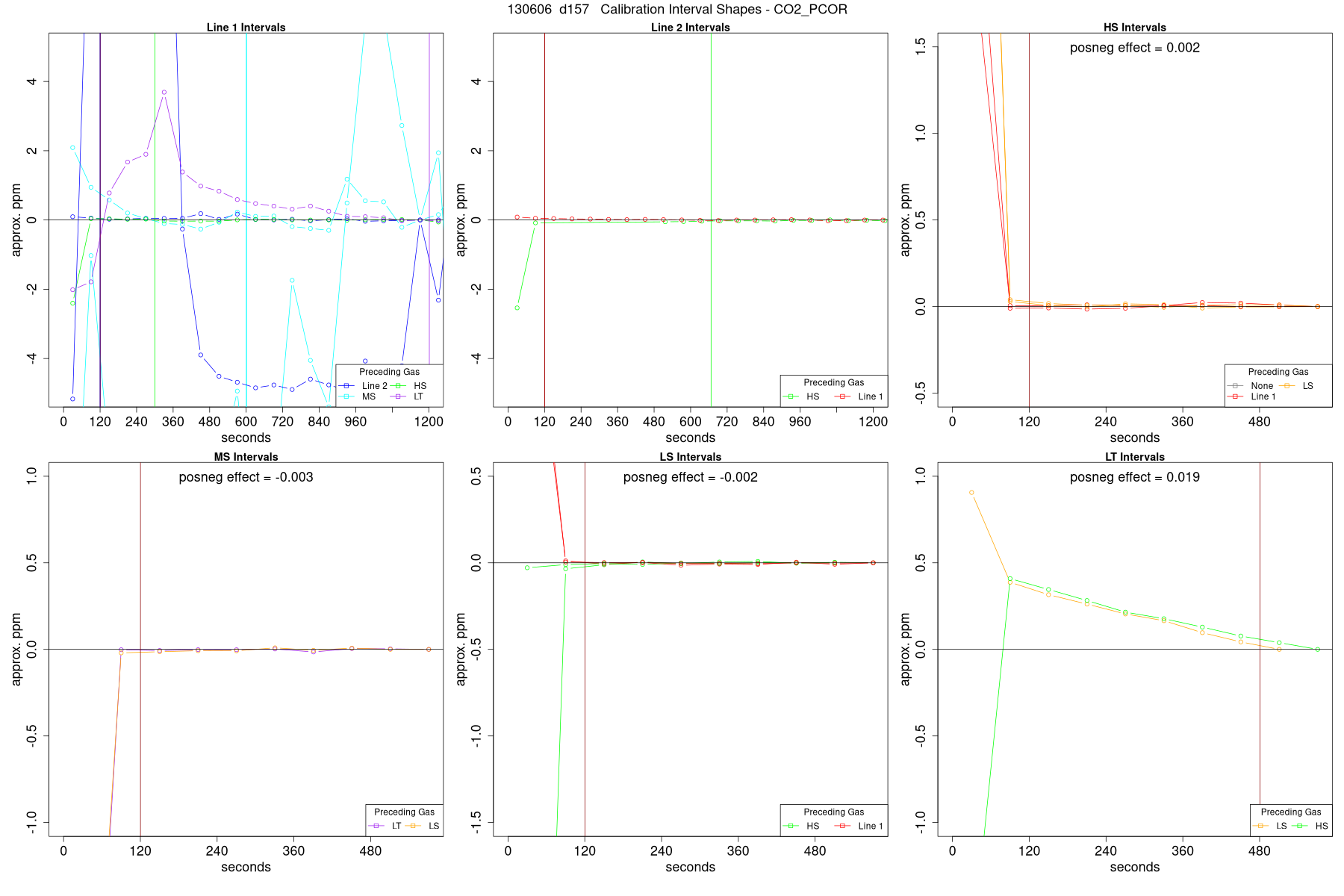Click the purple peak data point in Line 1 plot
The image size is (1344, 896).
tap(164, 93)
